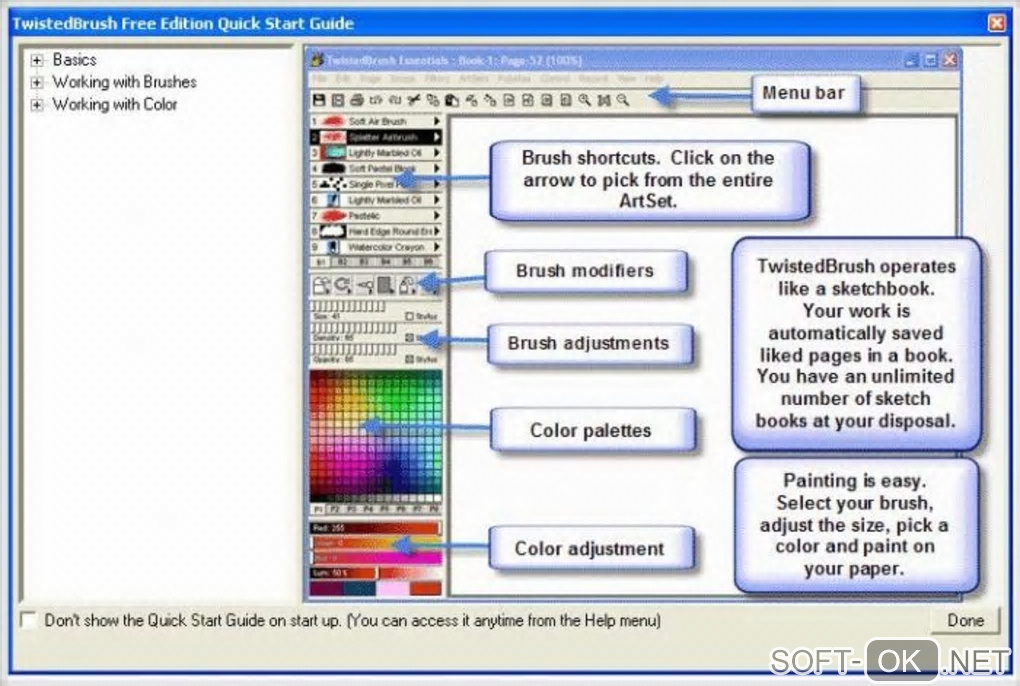Select the Working with Color topic

[114, 104]
